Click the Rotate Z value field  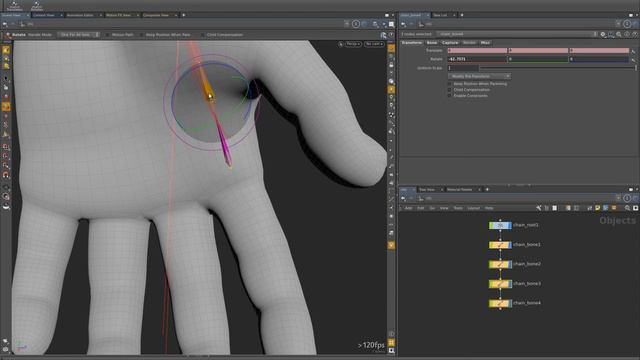point(599,59)
